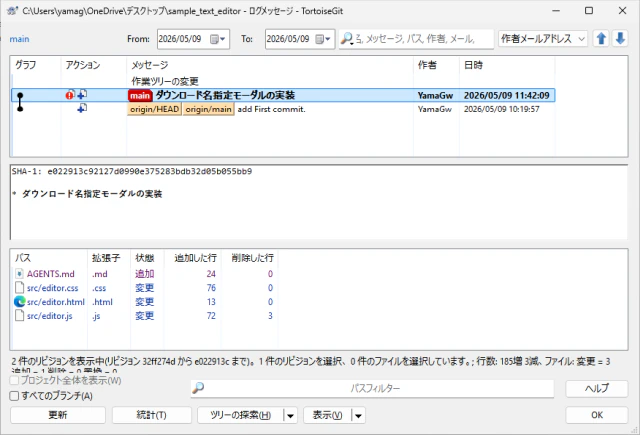The image size is (640, 435).
Task: Toggle the すべてのブランチ(A) checkbox
Action: click(x=14, y=396)
